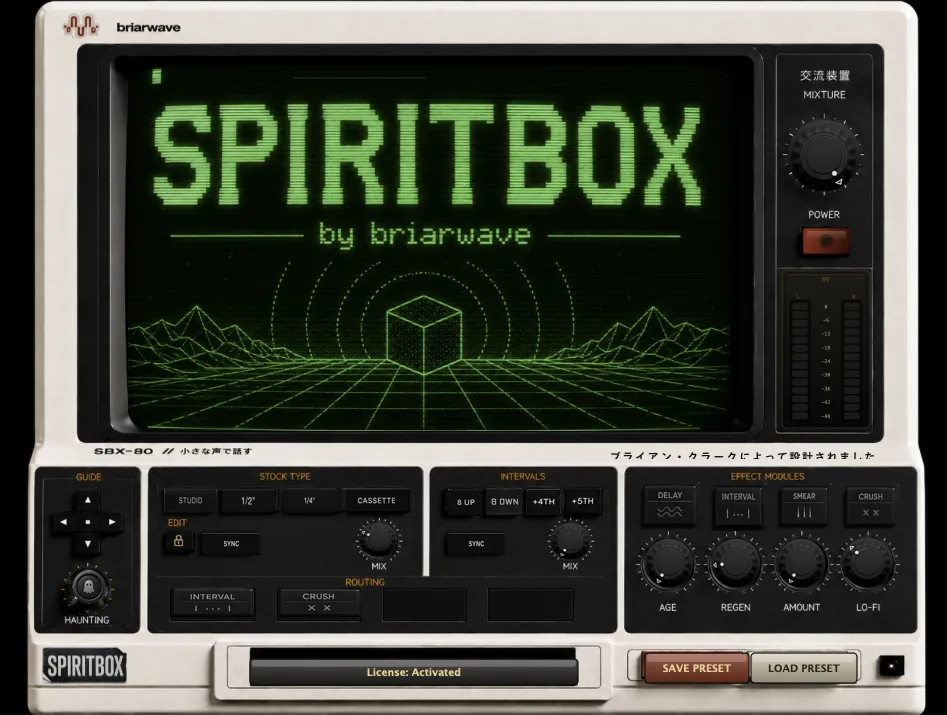947x715 pixels.
Task: Toggle the red Power button
Action: [x=825, y=241]
